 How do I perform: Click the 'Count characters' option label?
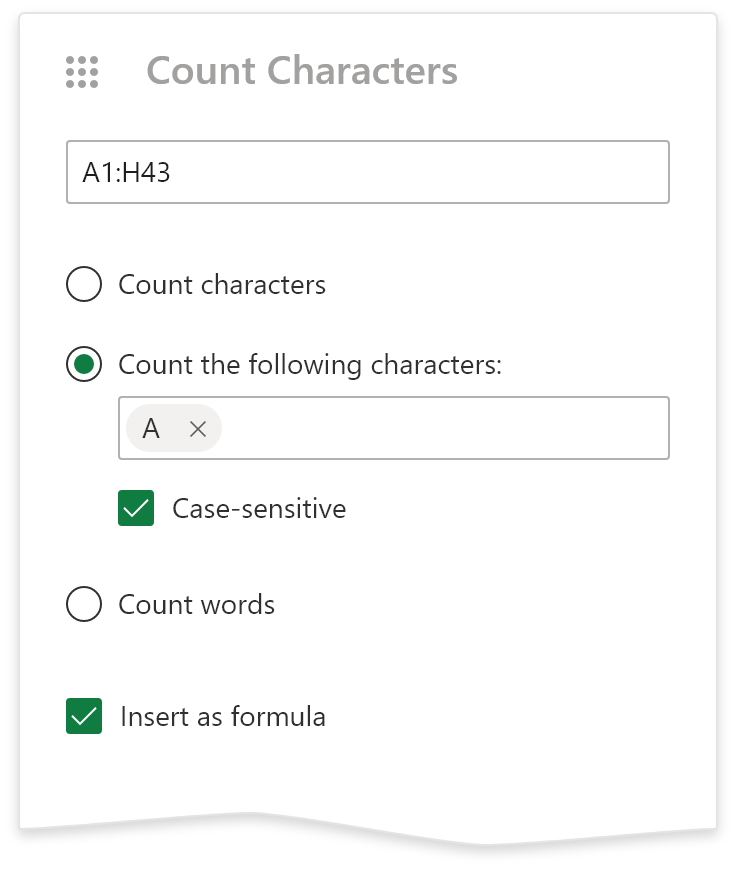click(x=222, y=285)
